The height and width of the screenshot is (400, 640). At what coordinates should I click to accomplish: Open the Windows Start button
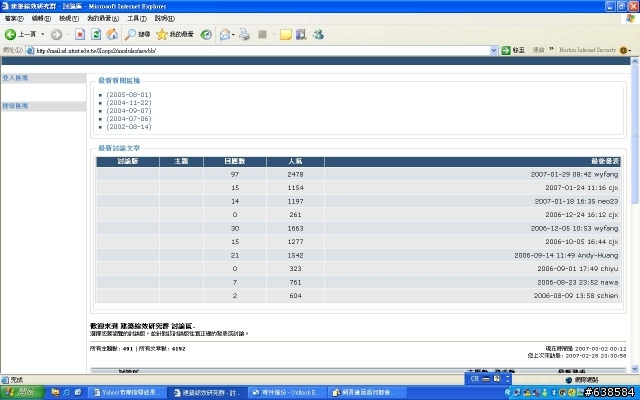[x=22, y=392]
